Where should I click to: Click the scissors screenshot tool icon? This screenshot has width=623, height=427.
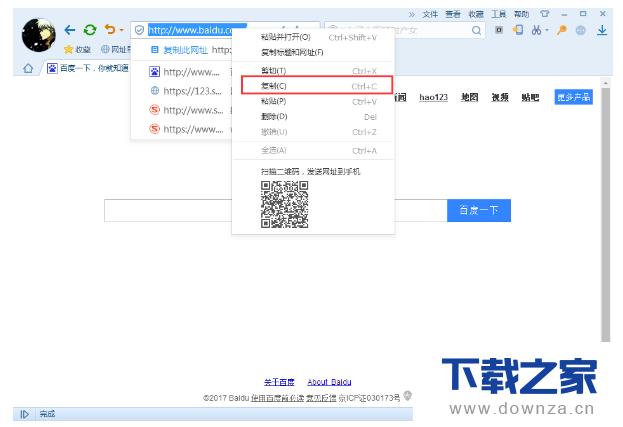click(x=537, y=31)
